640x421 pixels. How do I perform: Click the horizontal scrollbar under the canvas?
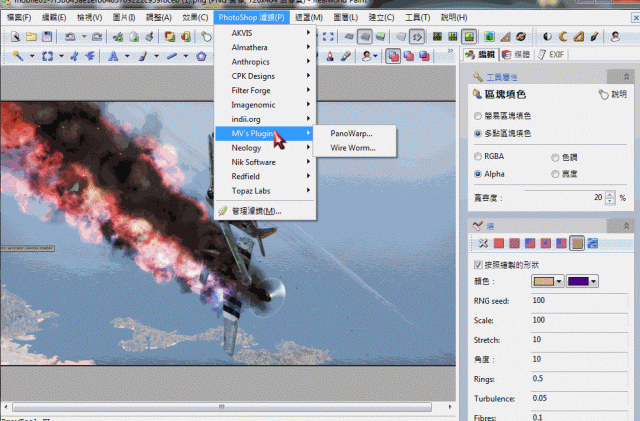[222, 407]
